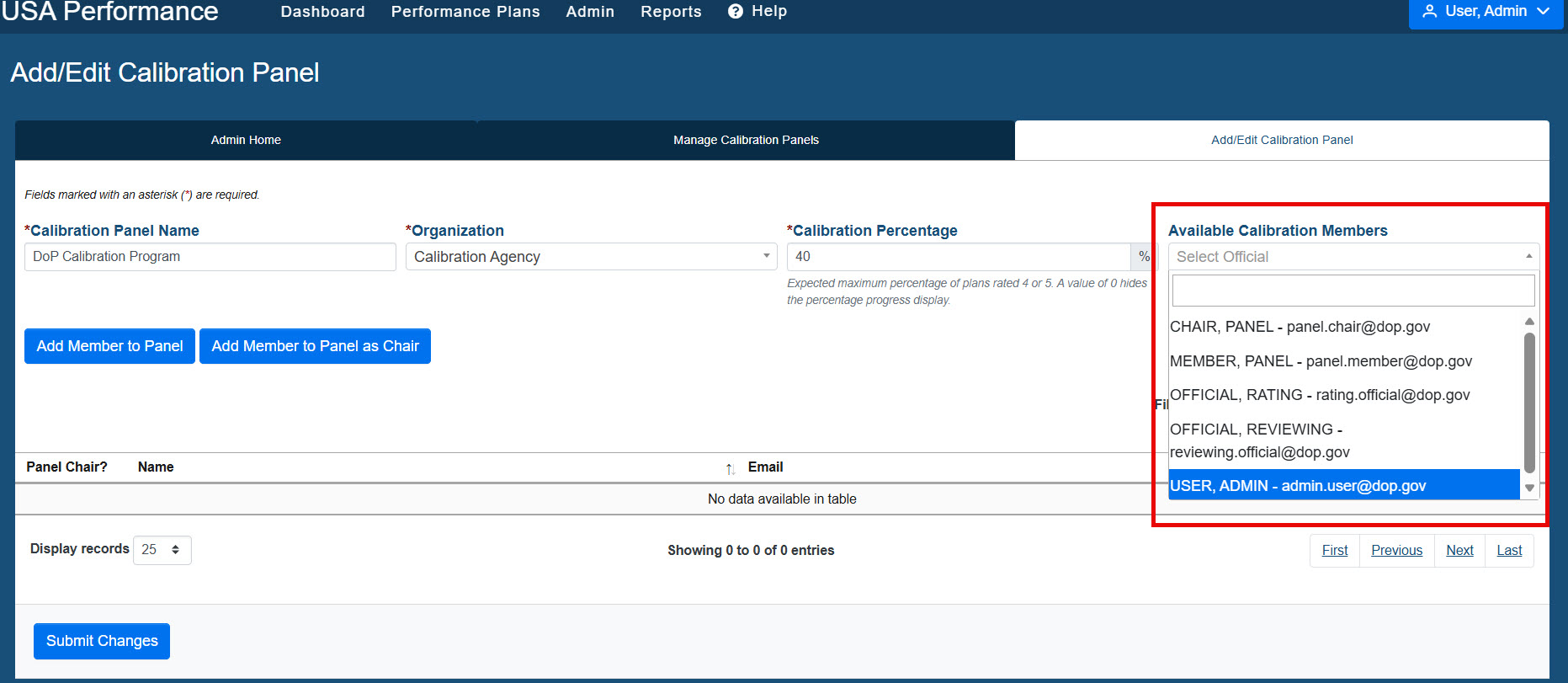The height and width of the screenshot is (683, 1568).
Task: Click Add Member to Panel as Chair
Action: 315,346
